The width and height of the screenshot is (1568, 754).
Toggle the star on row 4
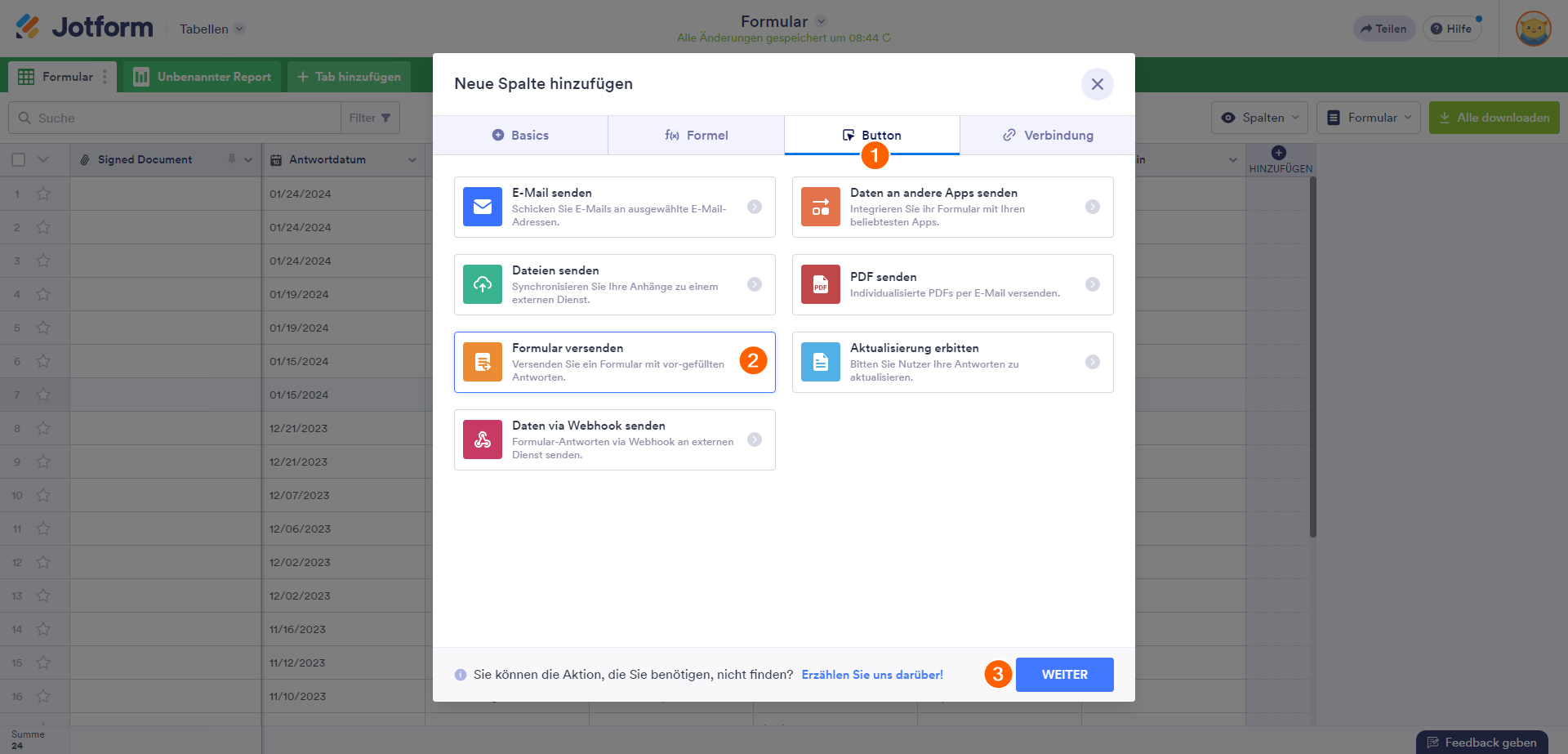pos(43,294)
